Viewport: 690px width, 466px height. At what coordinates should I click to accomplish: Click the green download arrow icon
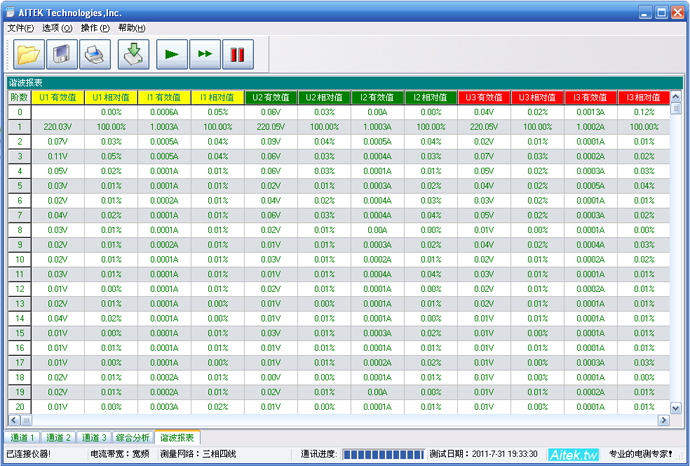pos(134,54)
